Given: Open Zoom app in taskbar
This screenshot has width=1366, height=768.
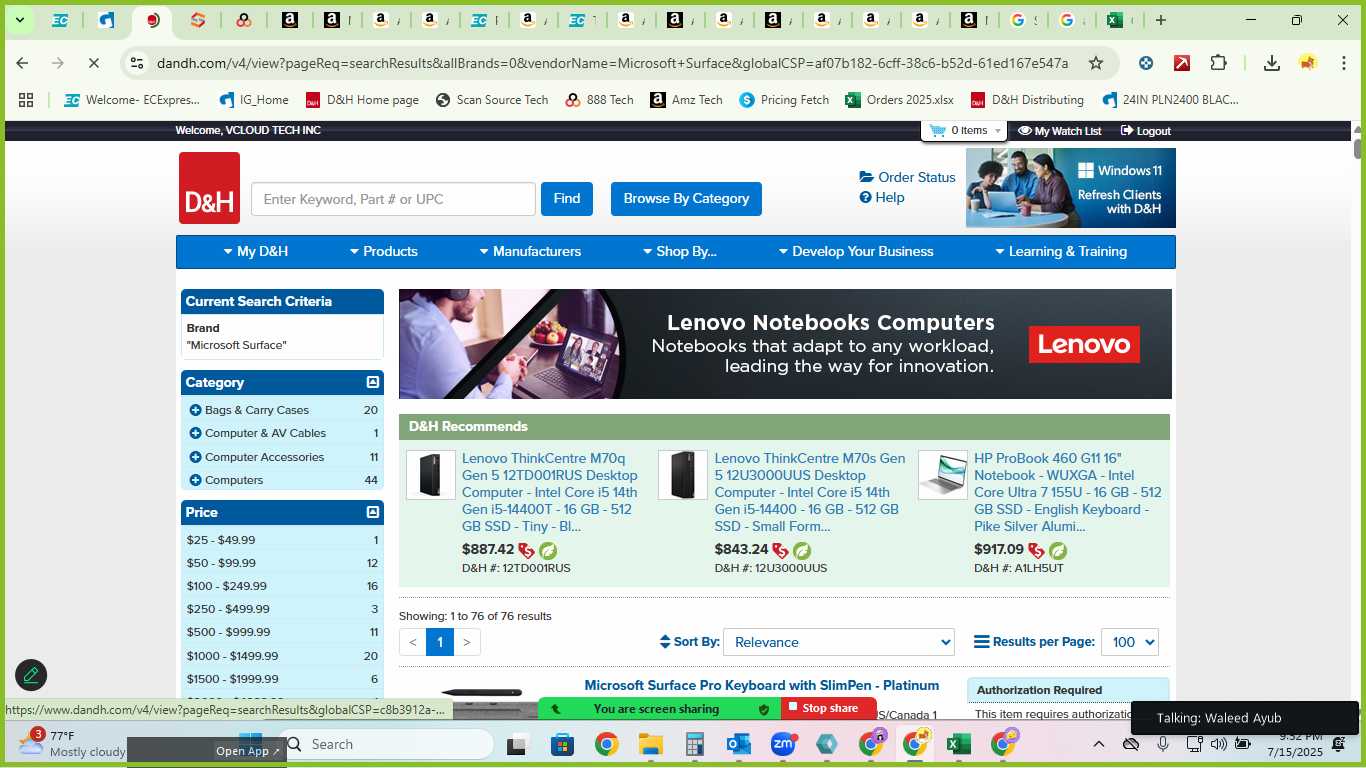Looking at the screenshot, I should click(783, 744).
